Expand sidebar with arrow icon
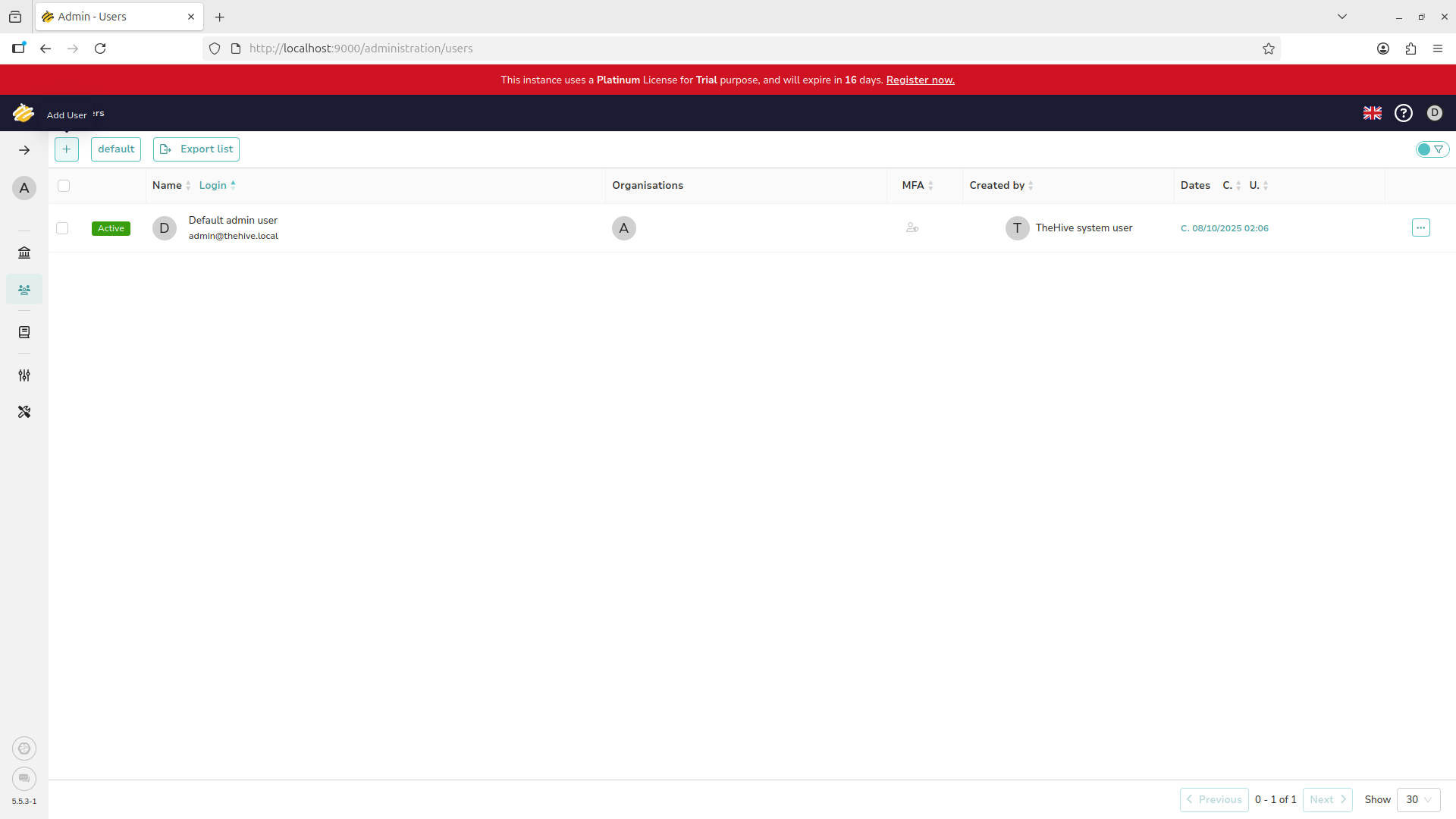The height and width of the screenshot is (819, 1456). coord(24,150)
